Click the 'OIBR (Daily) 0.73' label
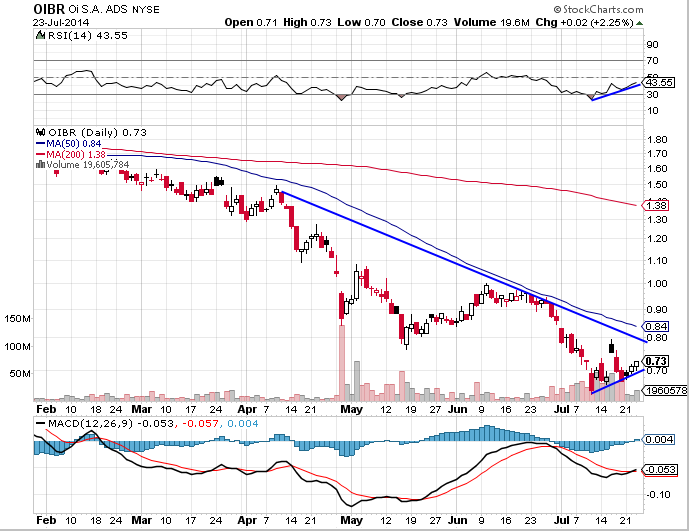This screenshot has width=689, height=531. (x=97, y=132)
